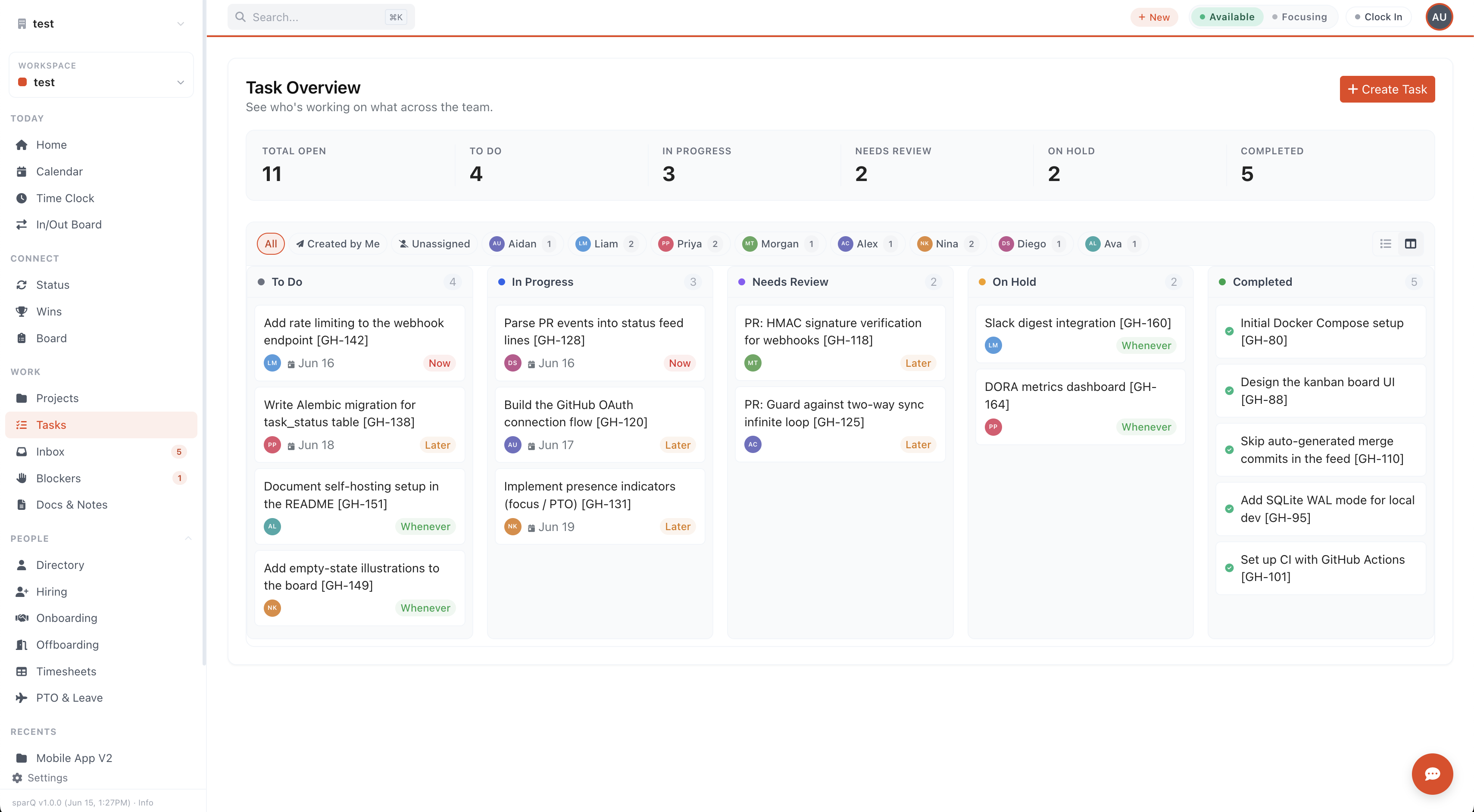This screenshot has height=812, width=1474.
Task: Set status to Focusing
Action: [1299, 17]
